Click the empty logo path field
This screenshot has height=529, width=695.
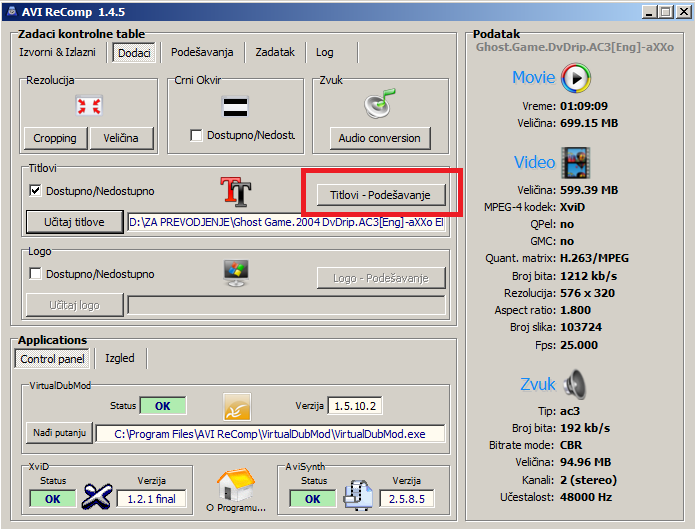pos(286,305)
